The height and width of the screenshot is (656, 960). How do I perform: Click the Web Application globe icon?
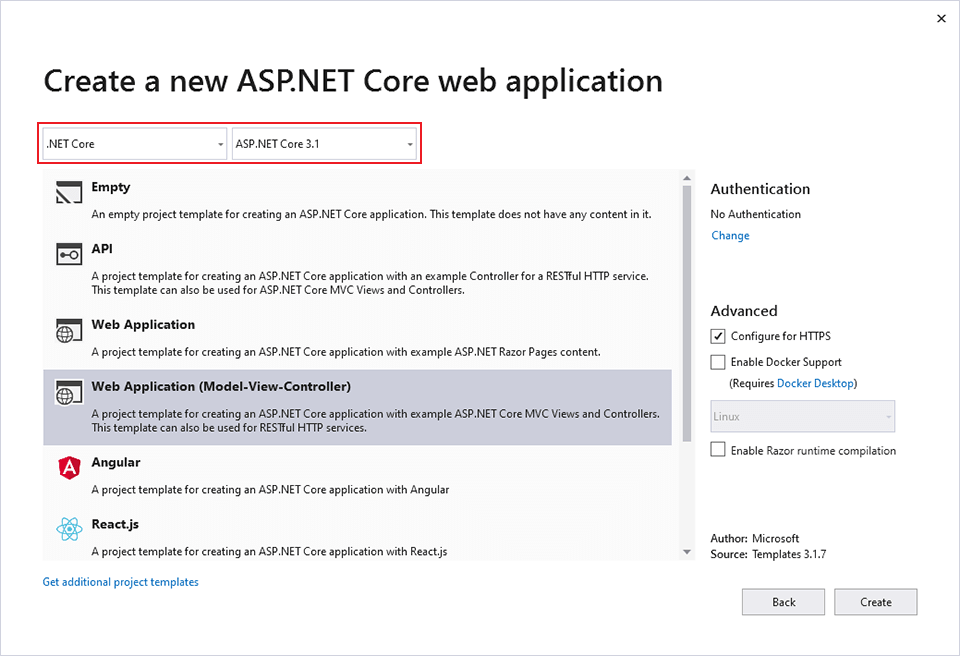(x=69, y=331)
